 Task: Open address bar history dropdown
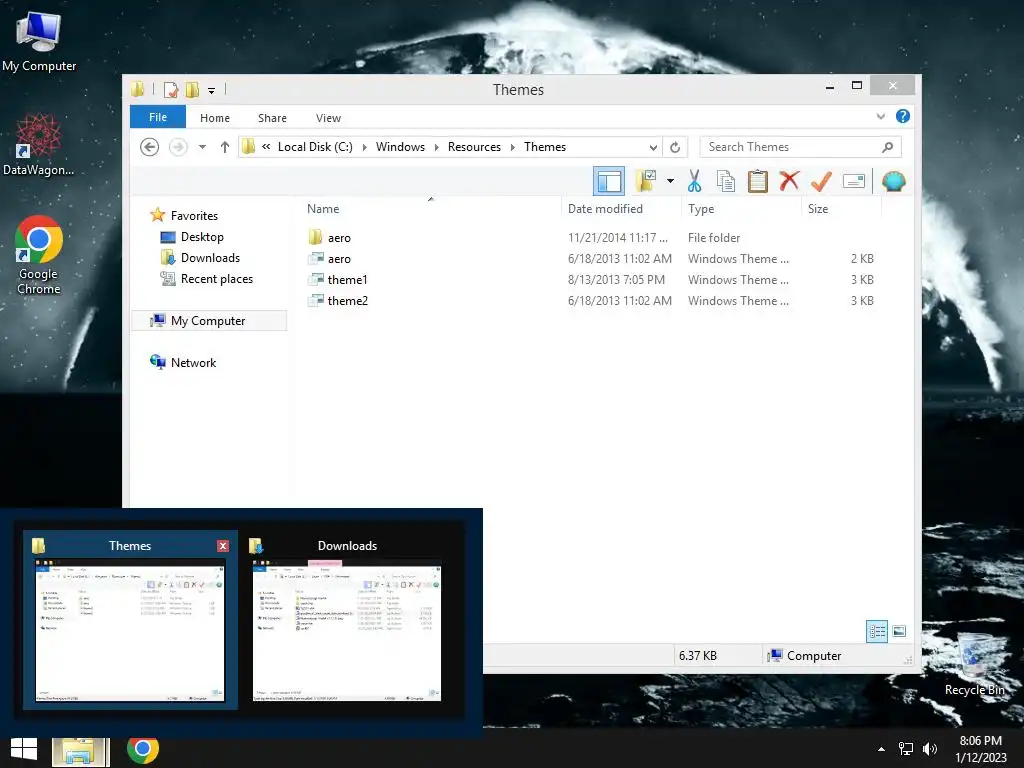(x=653, y=148)
